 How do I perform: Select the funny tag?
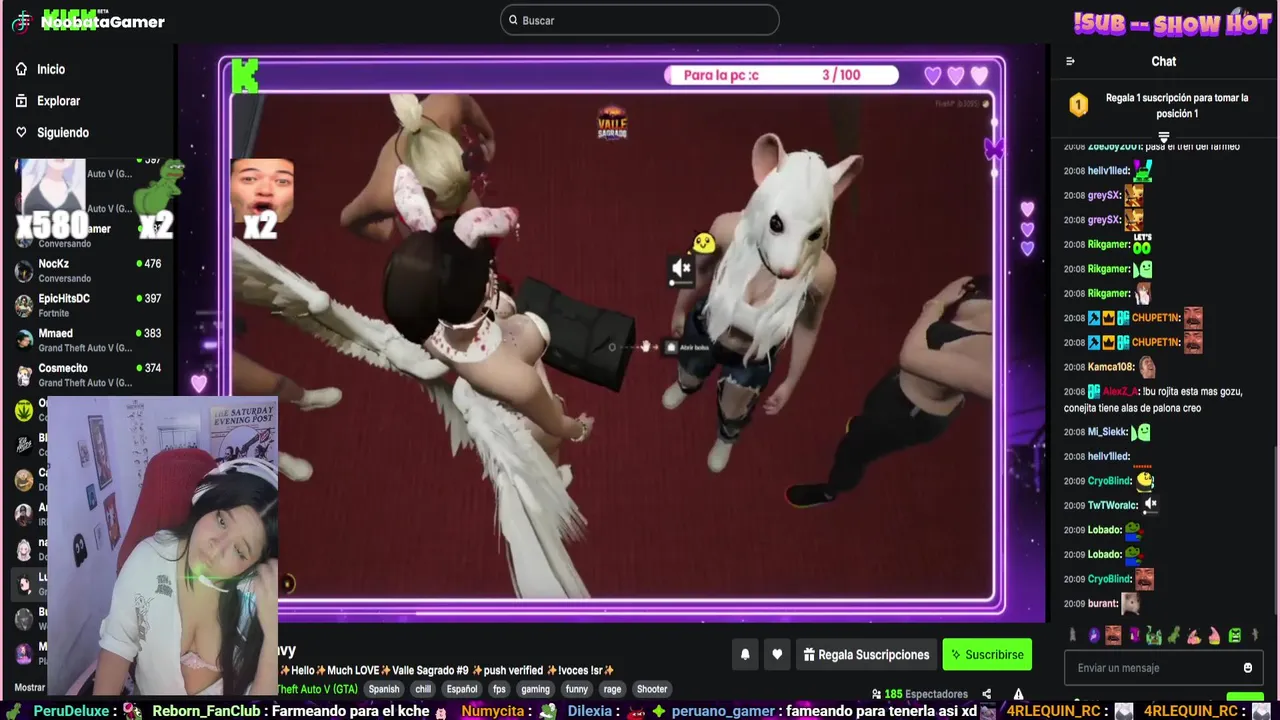[577, 689]
